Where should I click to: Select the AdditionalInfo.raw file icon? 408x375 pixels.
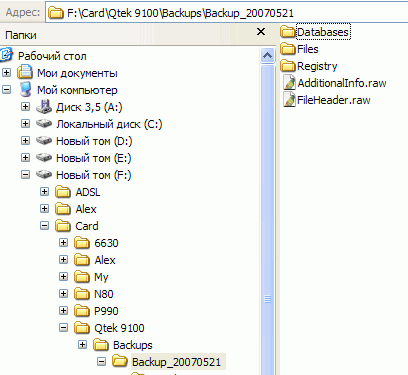pos(289,83)
